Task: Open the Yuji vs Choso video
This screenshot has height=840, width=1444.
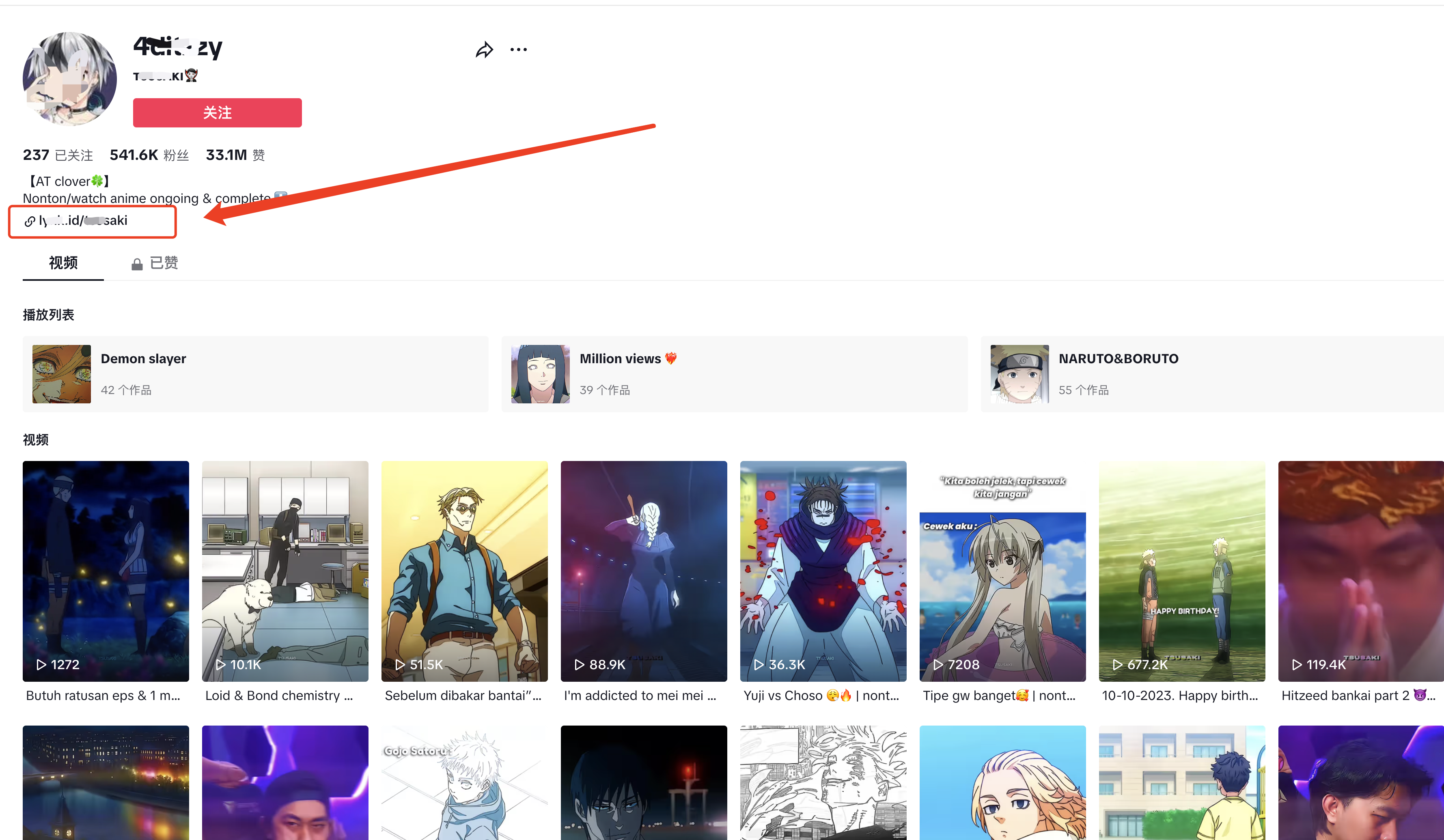Action: point(823,571)
